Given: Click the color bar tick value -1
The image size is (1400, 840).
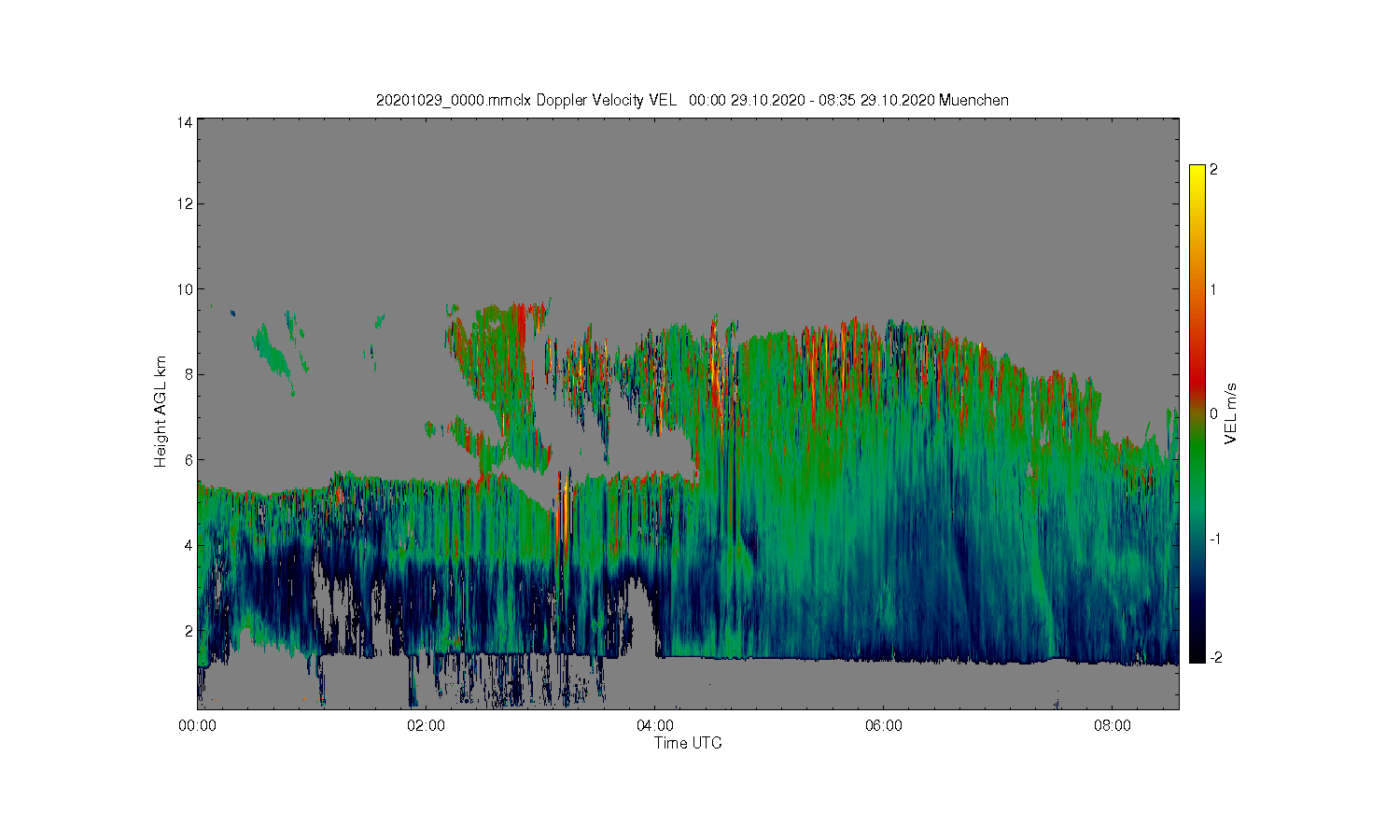Looking at the screenshot, I should [x=1215, y=539].
